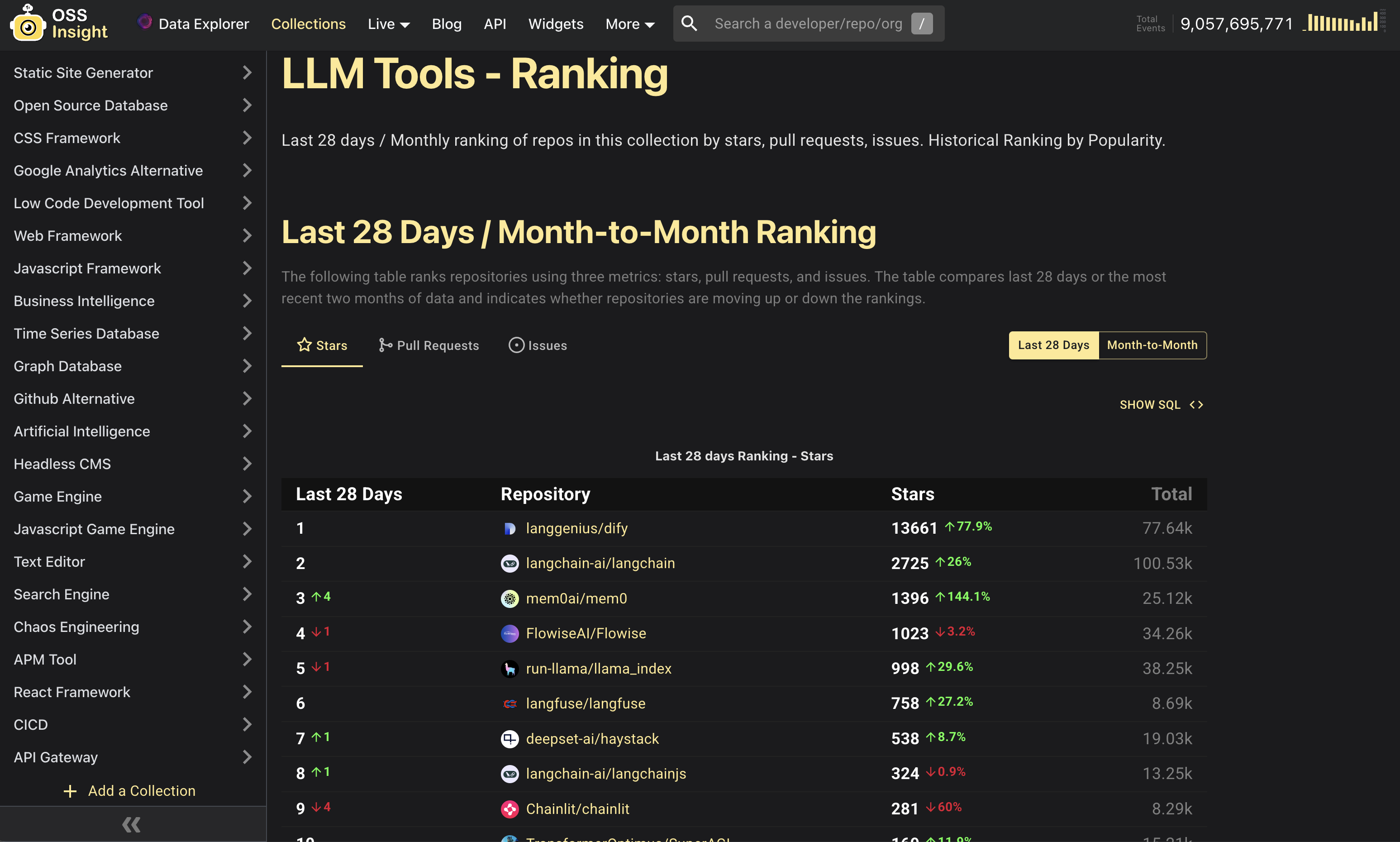
Task: Click the langgenius/dify repository avatar
Action: click(509, 528)
